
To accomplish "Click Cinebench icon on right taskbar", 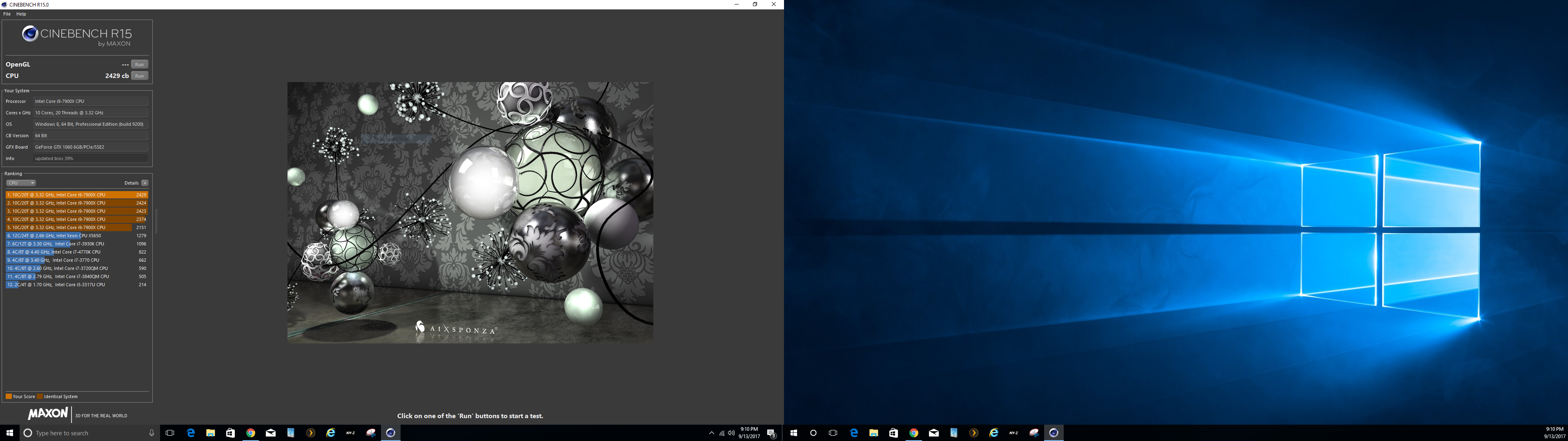I will pos(1053,433).
